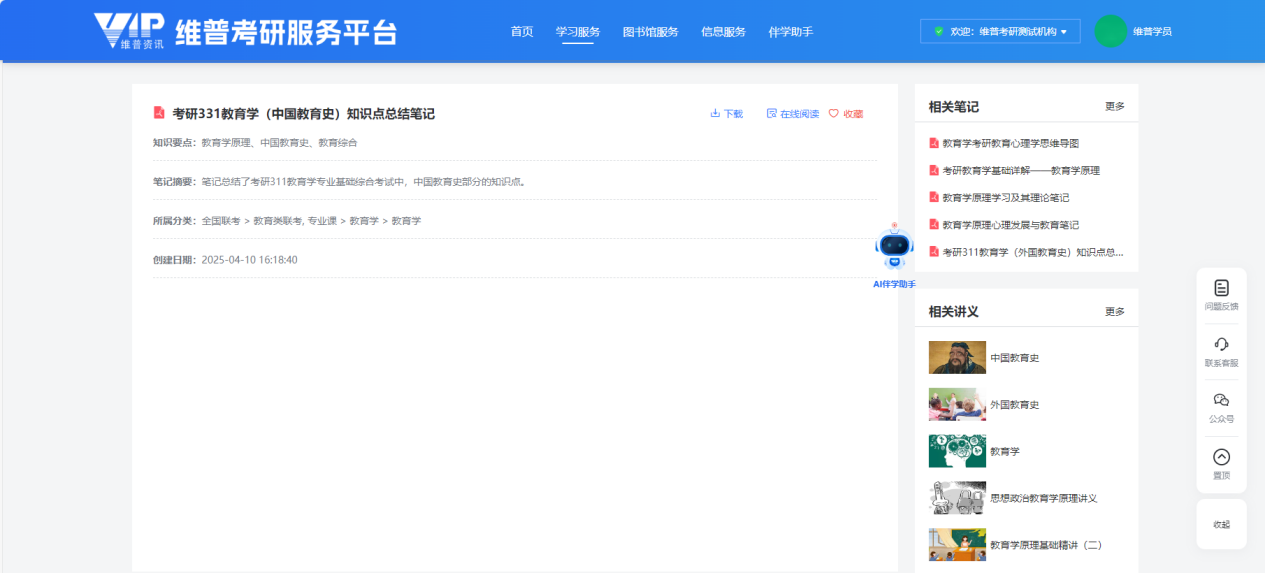Open the 伴学助手 navigation item
1265x573 pixels.
[x=790, y=32]
